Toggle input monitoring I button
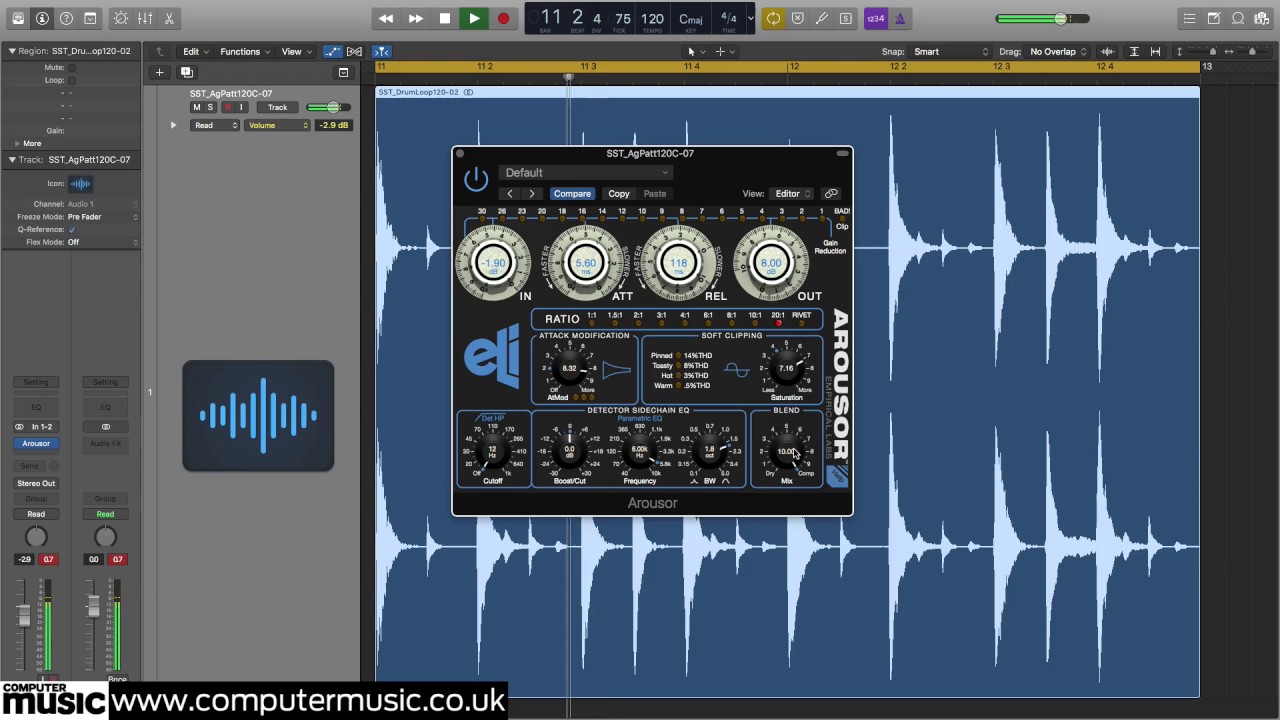Screen dimensions: 1280x720 (x=241, y=107)
